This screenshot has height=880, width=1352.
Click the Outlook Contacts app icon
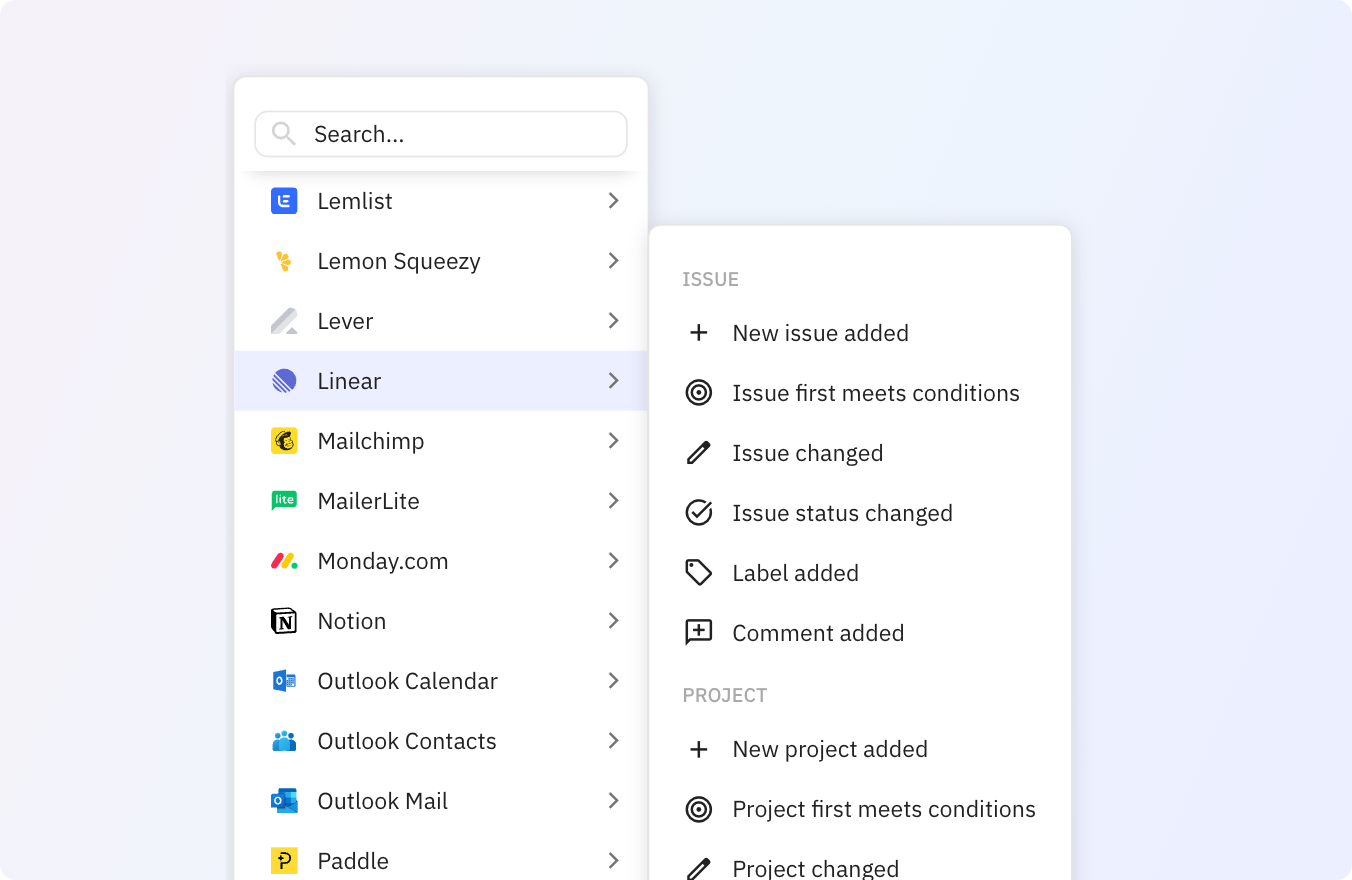pyautogui.click(x=284, y=741)
